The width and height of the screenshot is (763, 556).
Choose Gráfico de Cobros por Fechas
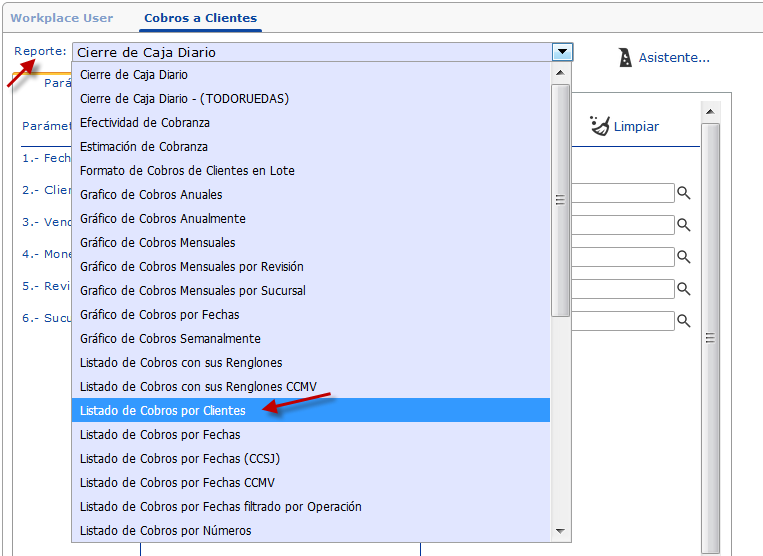[x=311, y=315]
